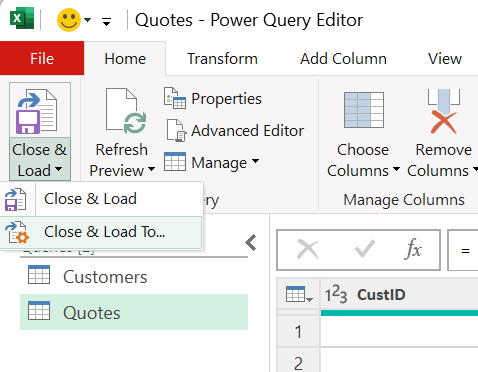Expand the Choose Columns dropdown arrow
Image resolution: width=478 pixels, height=372 pixels.
396,169
